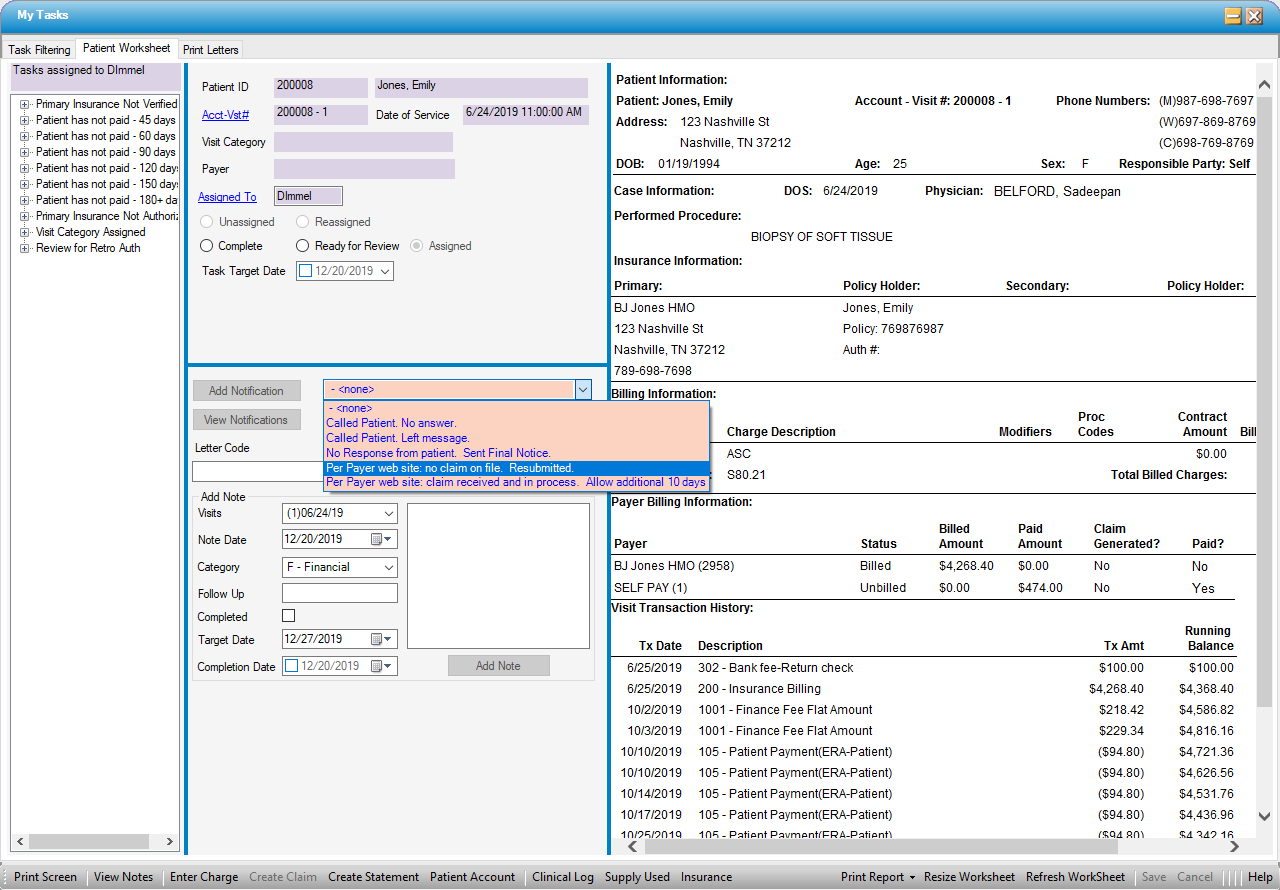The height and width of the screenshot is (890, 1280).
Task: Click the Follow Up input field
Action: (340, 594)
